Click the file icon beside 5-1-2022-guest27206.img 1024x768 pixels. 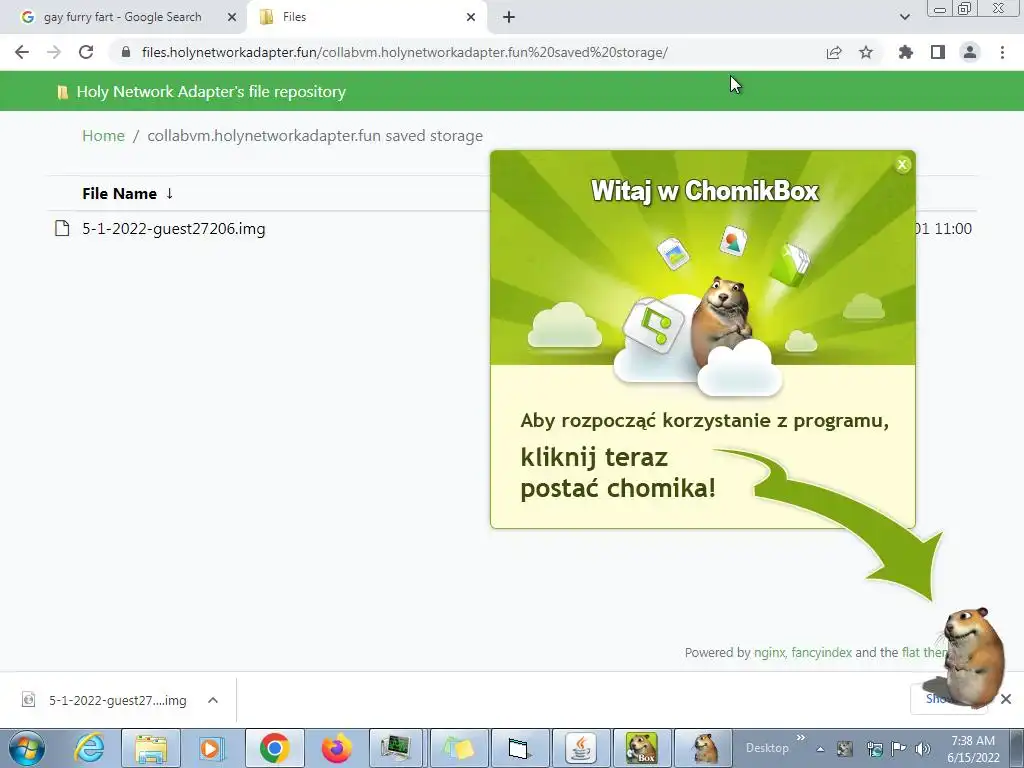click(x=62, y=228)
